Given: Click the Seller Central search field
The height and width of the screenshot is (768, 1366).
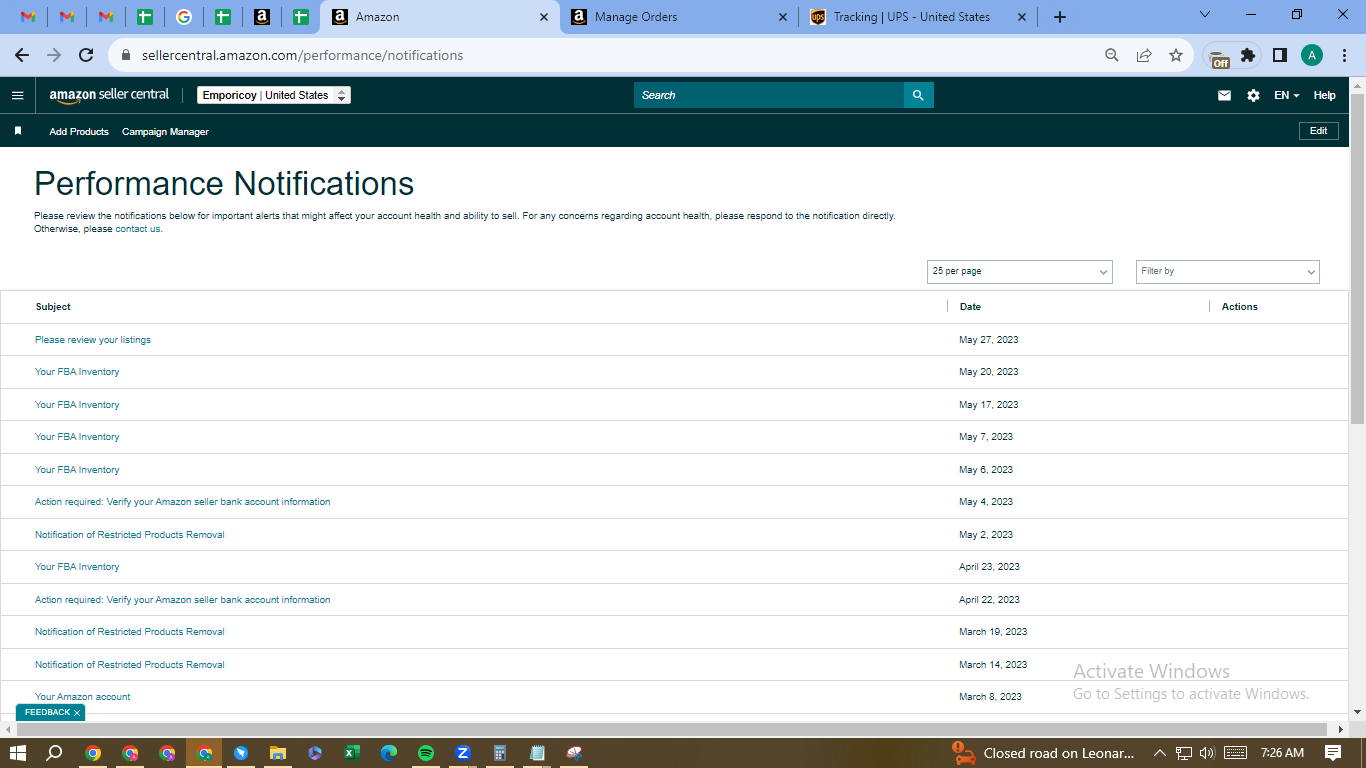Looking at the screenshot, I should click(769, 95).
